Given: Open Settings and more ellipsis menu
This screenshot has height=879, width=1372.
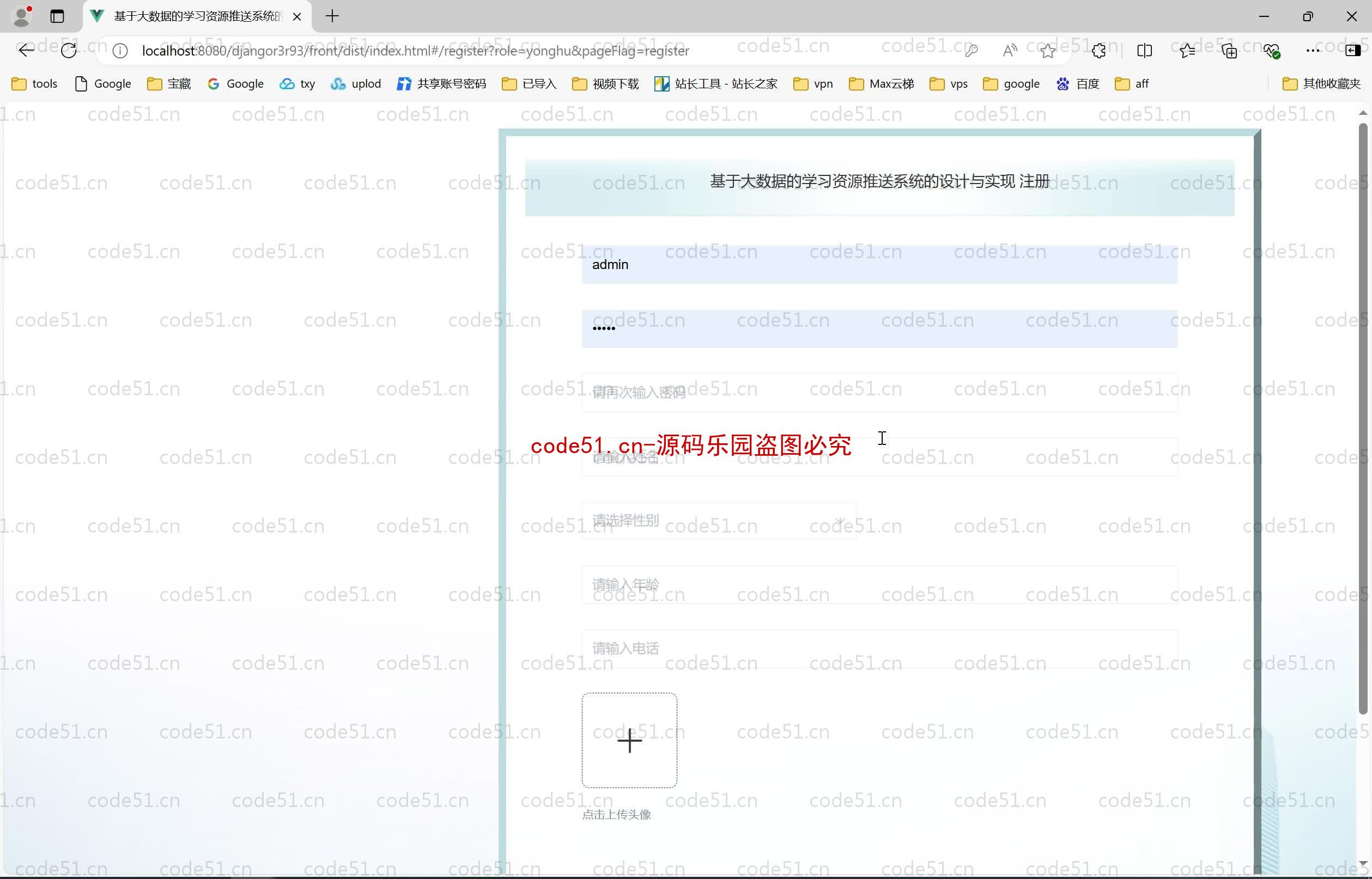Looking at the screenshot, I should (1313, 51).
